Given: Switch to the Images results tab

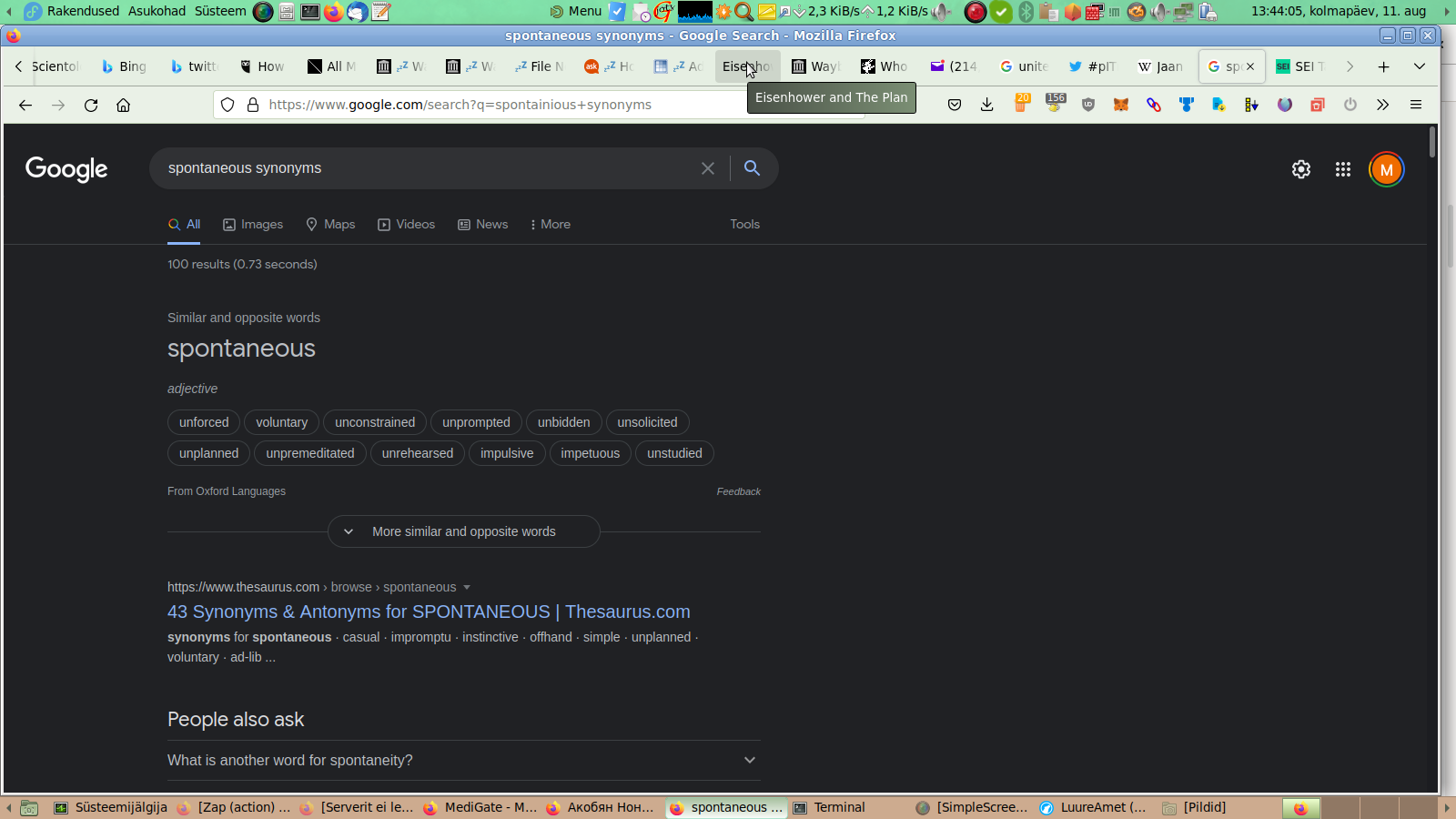Looking at the screenshot, I should (x=253, y=224).
